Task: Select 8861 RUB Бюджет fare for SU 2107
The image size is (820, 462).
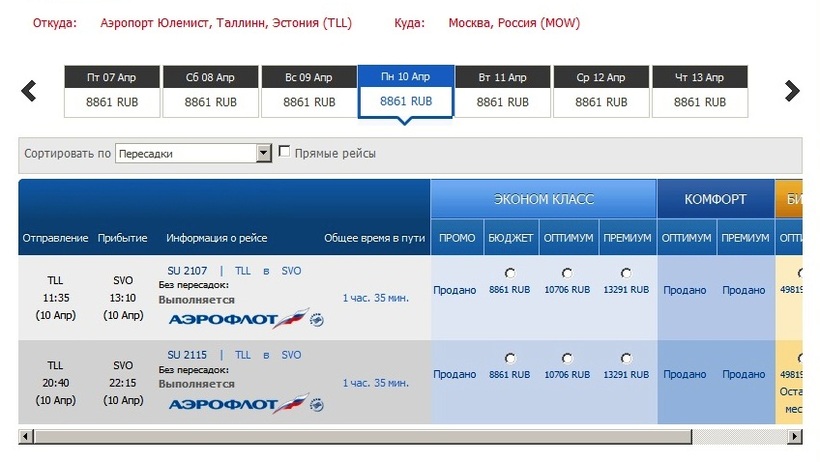Action: pos(510,273)
